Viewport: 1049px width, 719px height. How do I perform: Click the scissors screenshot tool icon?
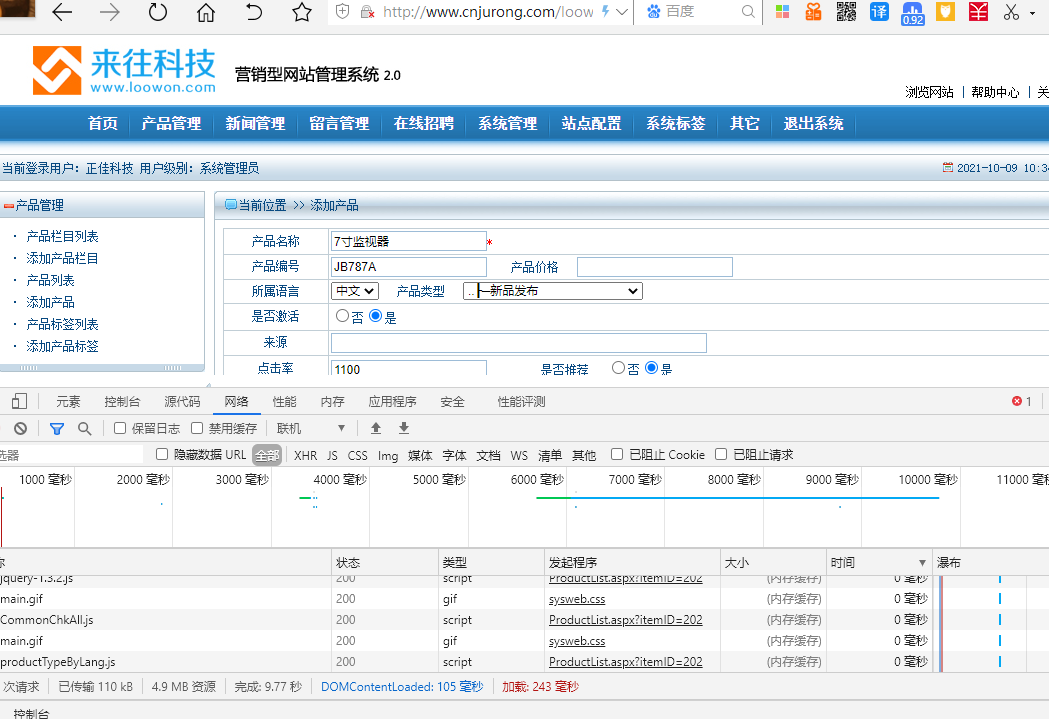click(1011, 12)
